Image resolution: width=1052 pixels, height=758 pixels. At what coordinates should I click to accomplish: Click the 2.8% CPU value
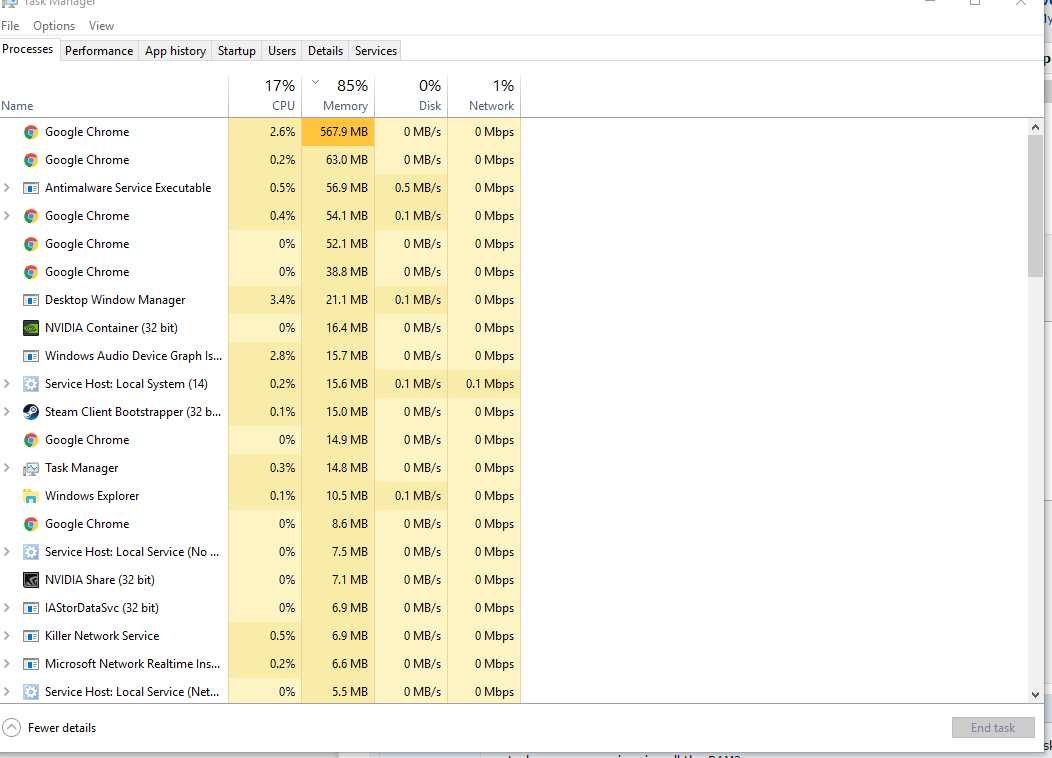(x=282, y=356)
